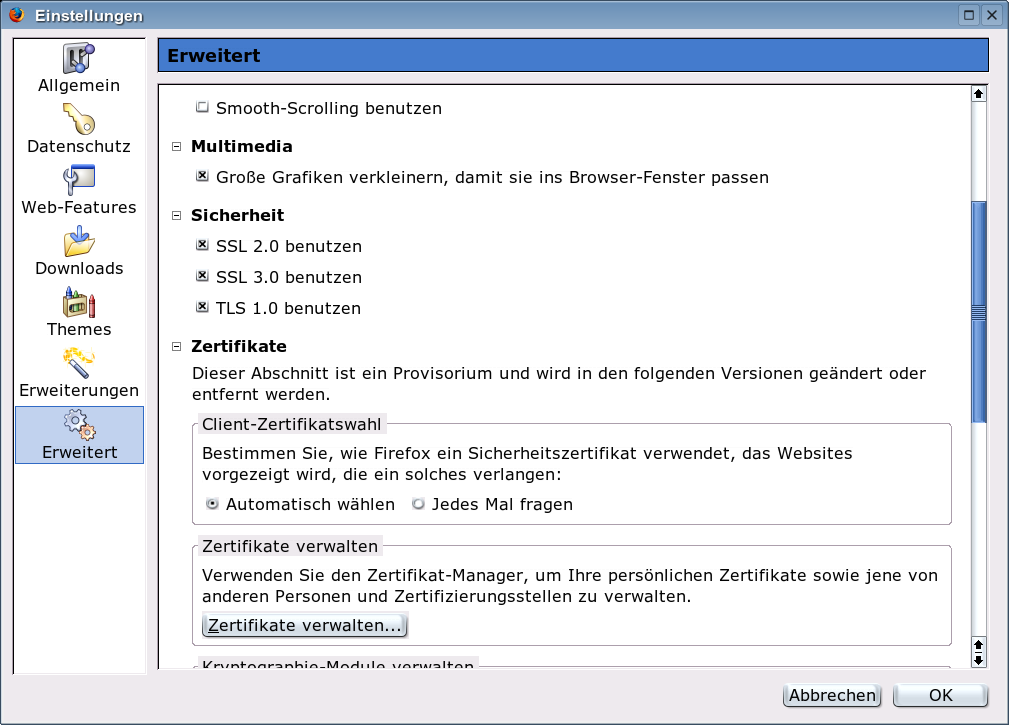1009x725 pixels.
Task: Collapse the Sicherheit section
Action: point(177,215)
